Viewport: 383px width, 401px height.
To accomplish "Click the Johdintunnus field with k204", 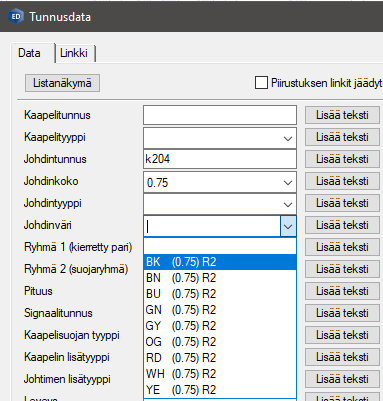I will 220,159.
